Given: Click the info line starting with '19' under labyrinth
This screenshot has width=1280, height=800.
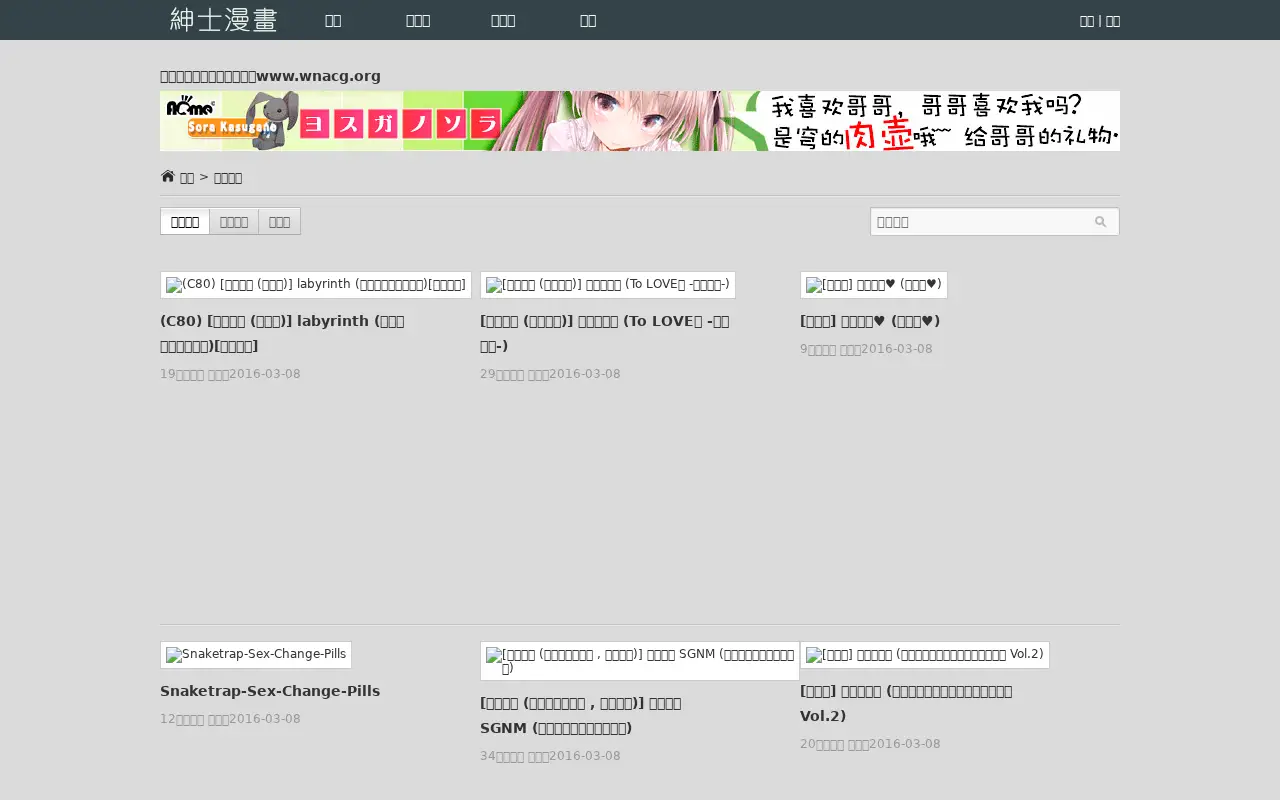Looking at the screenshot, I should [x=230, y=374].
